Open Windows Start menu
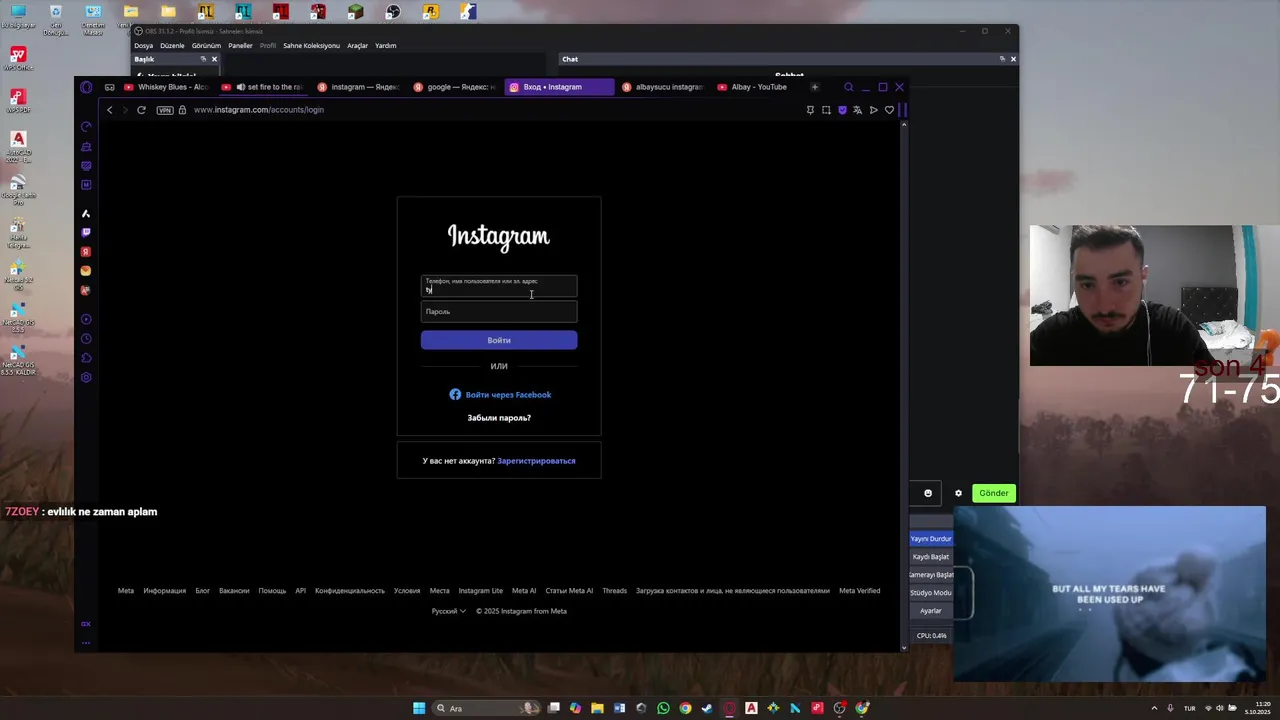 (419, 708)
